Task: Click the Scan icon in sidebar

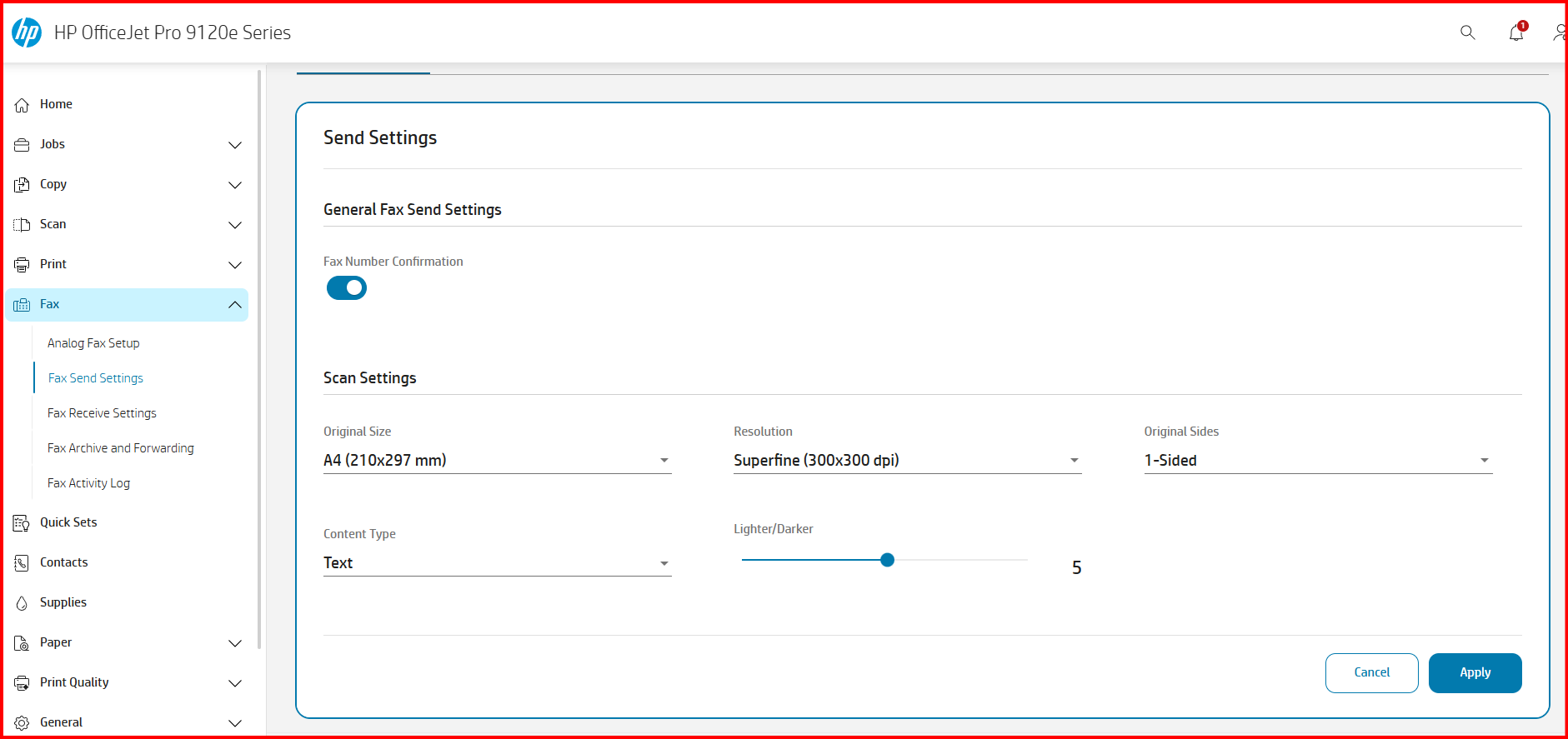Action: coord(22,225)
